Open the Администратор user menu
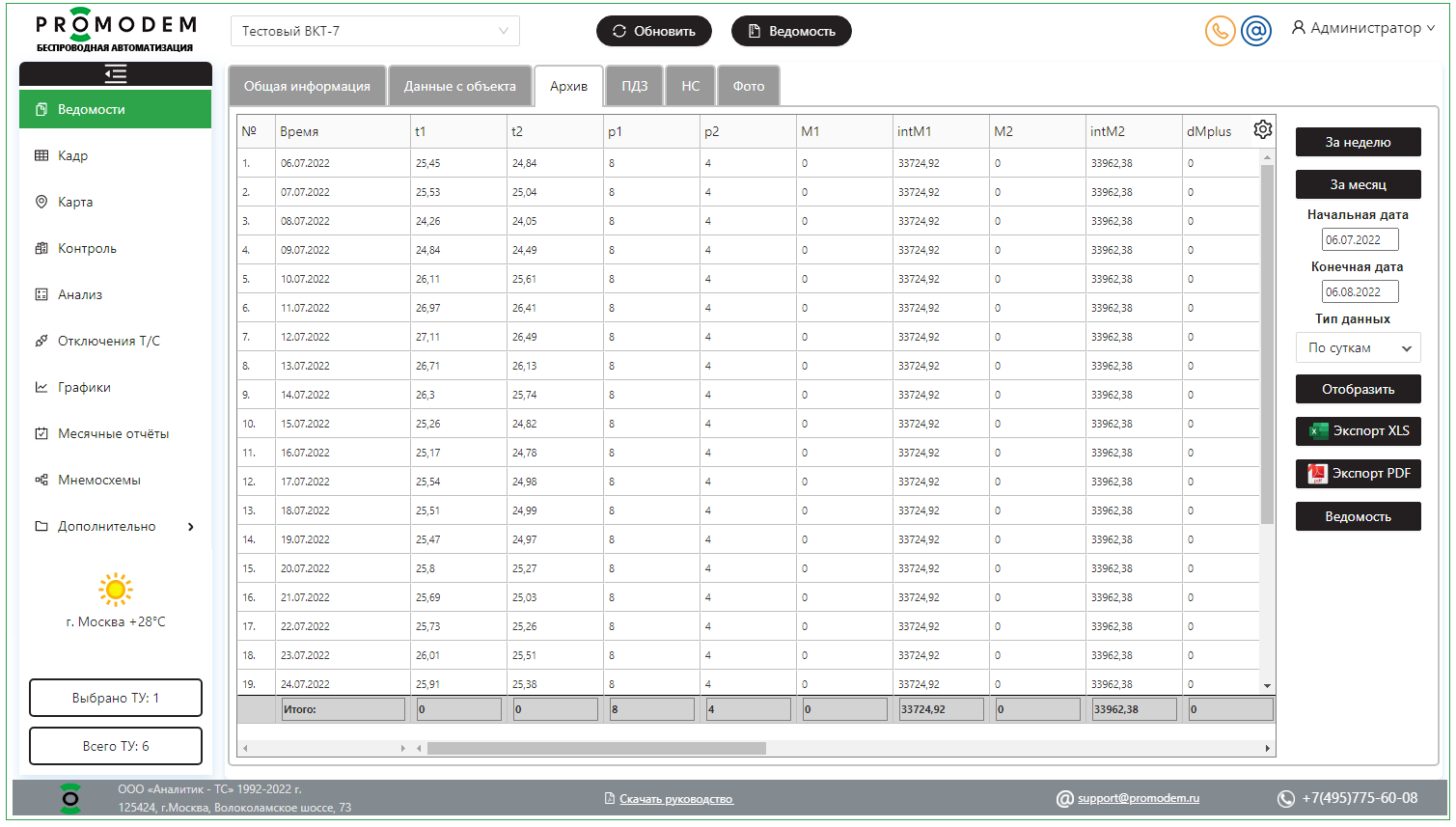Viewport: 1456px width, 827px height. (x=1364, y=28)
